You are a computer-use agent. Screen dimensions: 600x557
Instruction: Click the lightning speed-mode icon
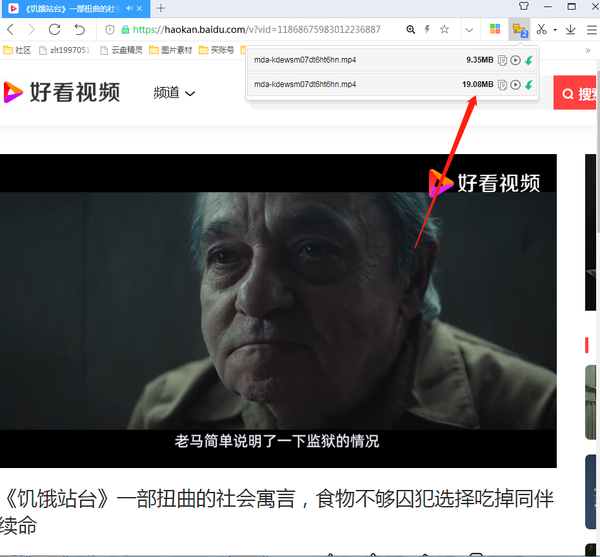(427, 29)
